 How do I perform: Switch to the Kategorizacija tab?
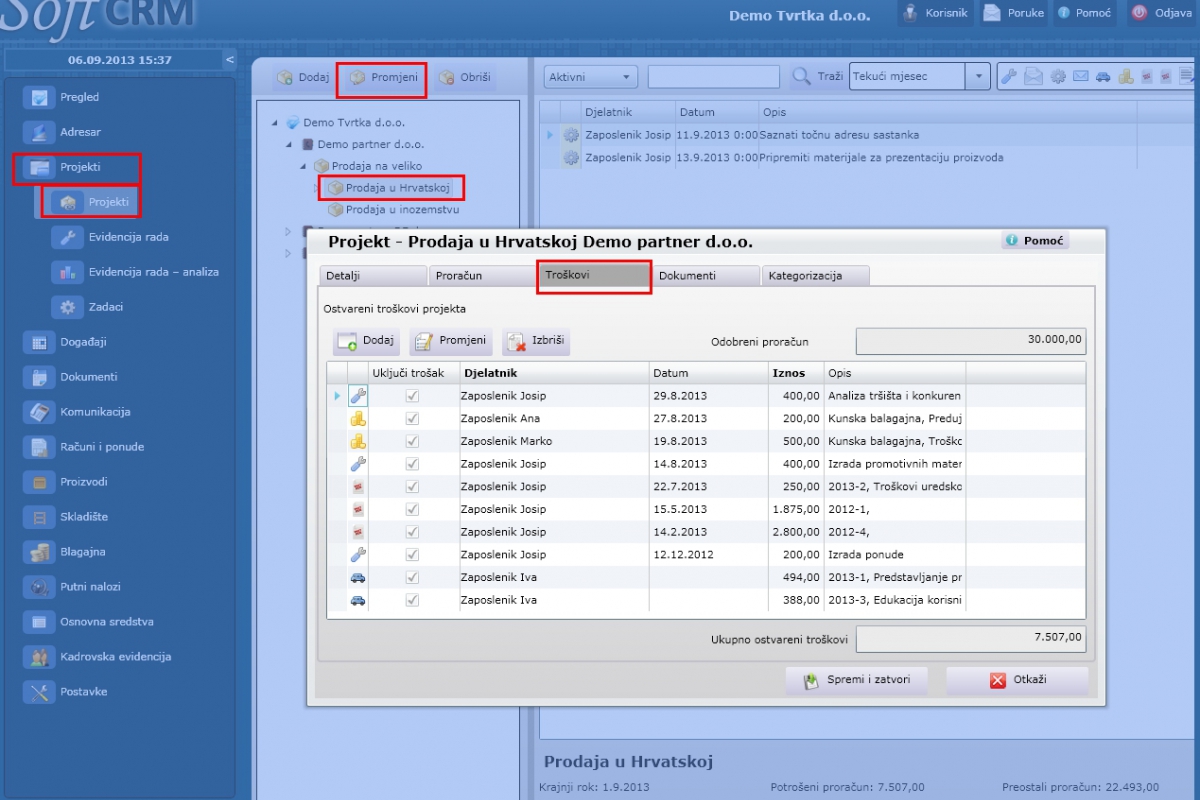coord(815,276)
